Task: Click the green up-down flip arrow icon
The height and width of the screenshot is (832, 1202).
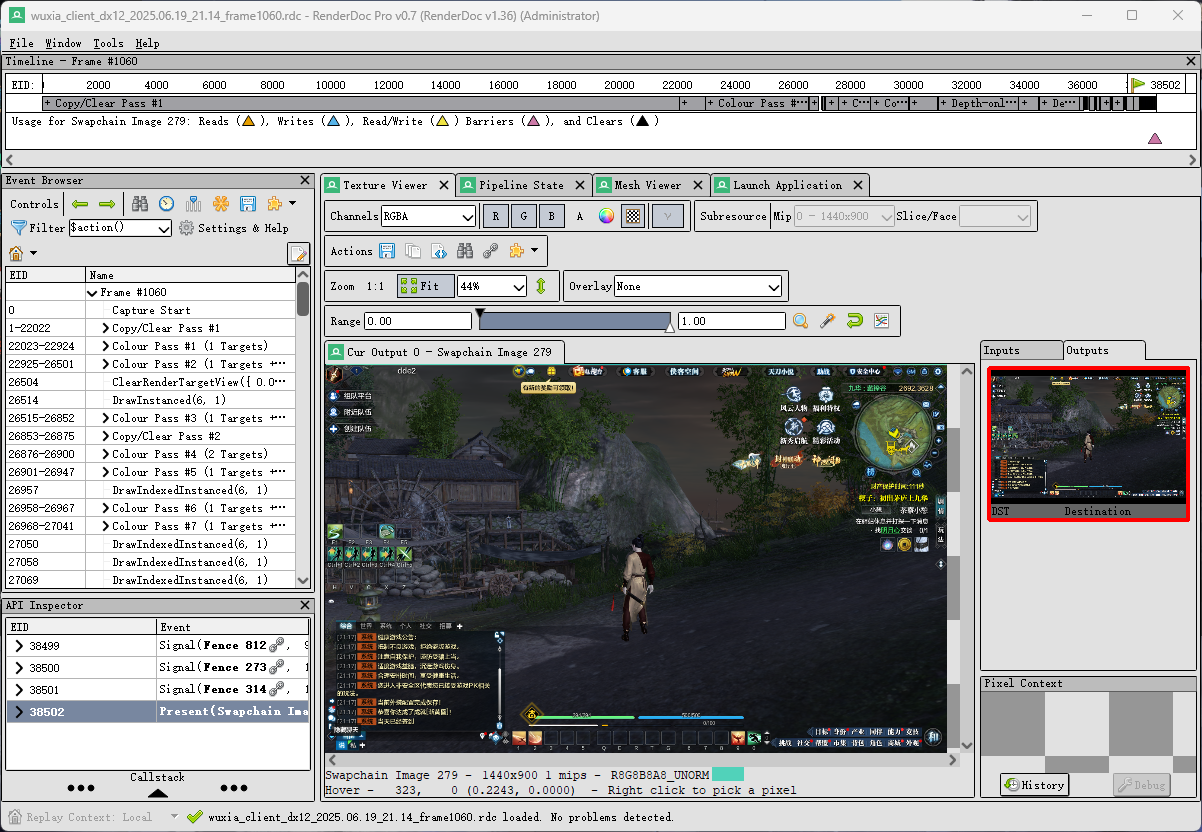Action: click(541, 286)
